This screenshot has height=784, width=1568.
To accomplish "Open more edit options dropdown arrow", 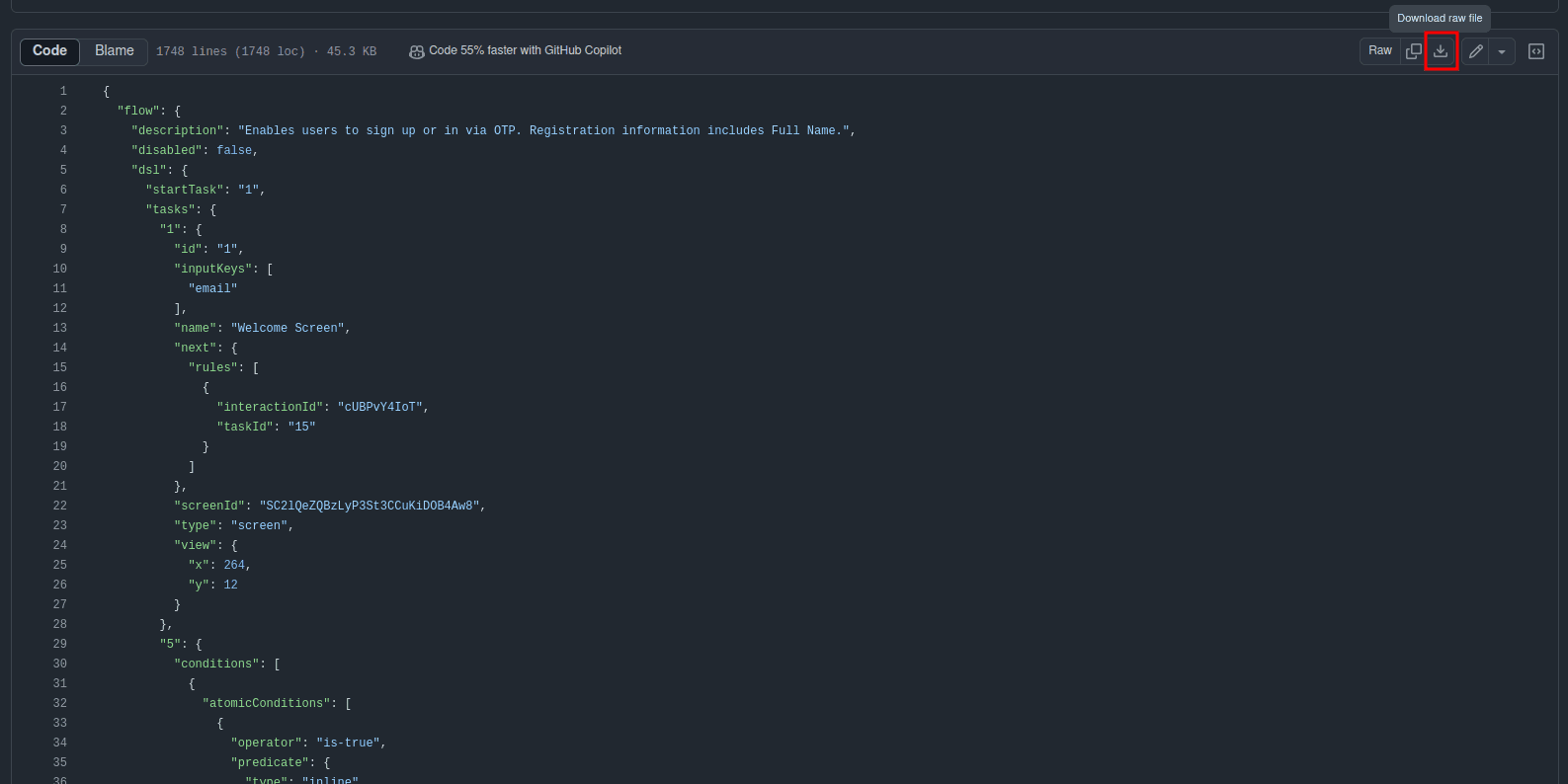I will (x=1502, y=51).
